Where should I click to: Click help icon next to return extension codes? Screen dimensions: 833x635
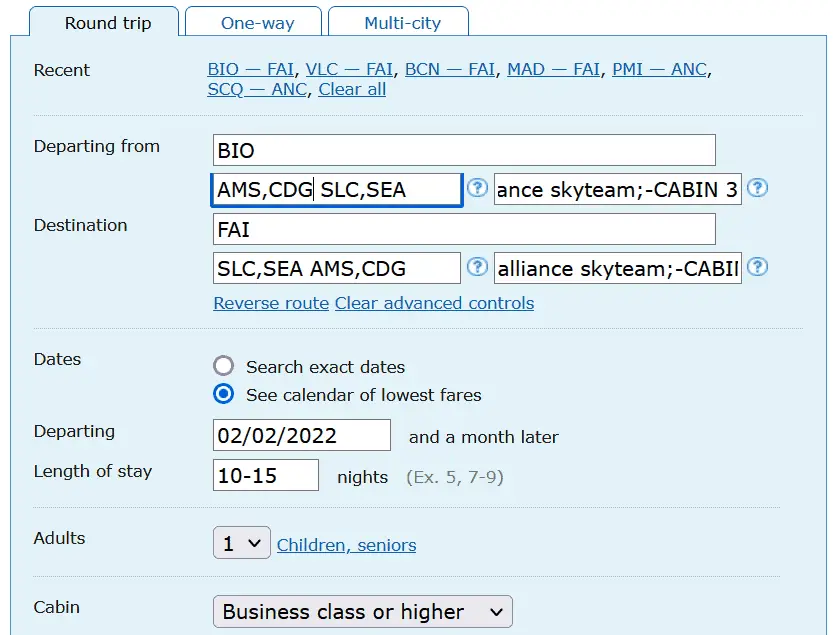tap(758, 267)
